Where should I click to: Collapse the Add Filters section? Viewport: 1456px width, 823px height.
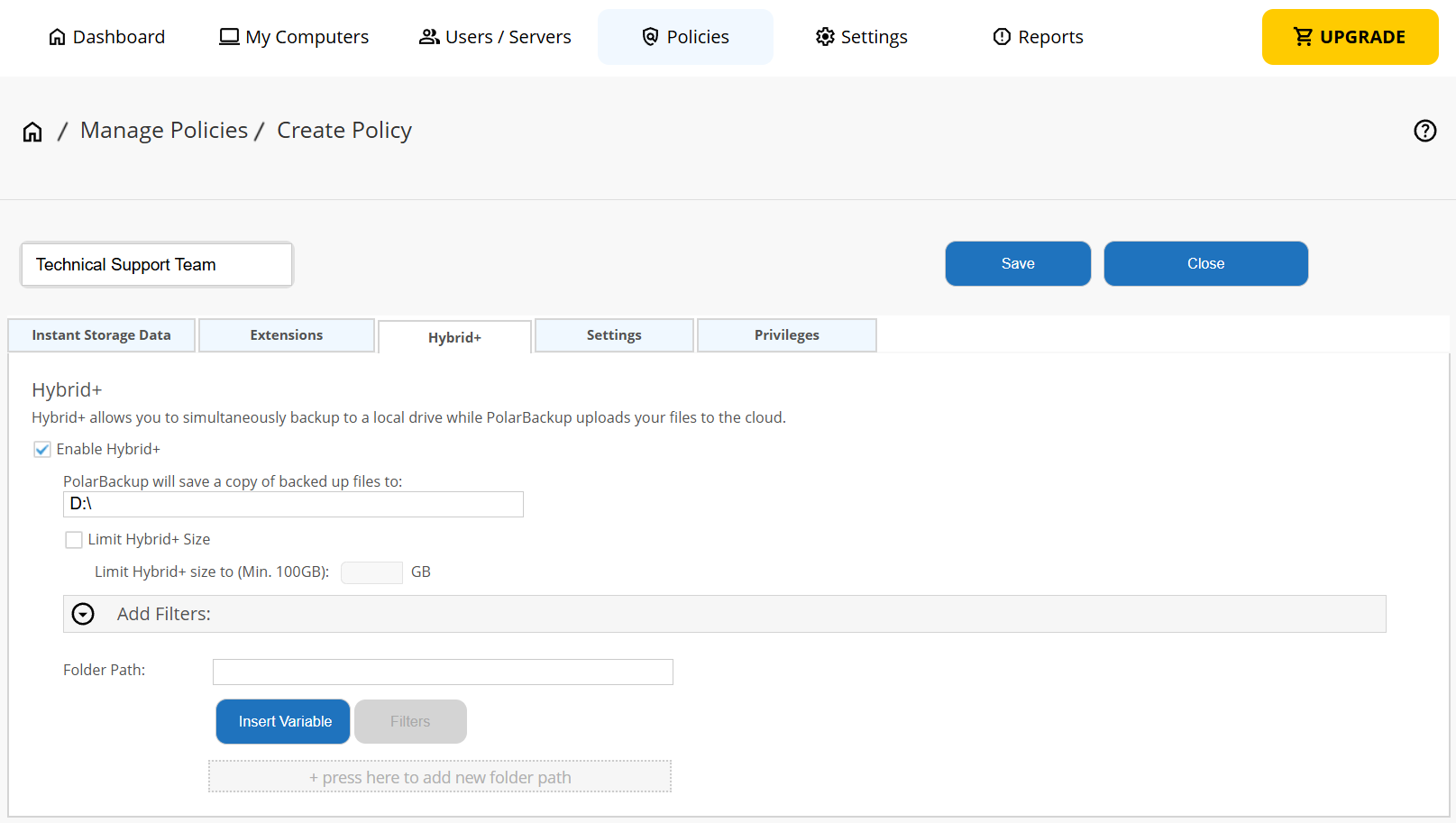83,614
